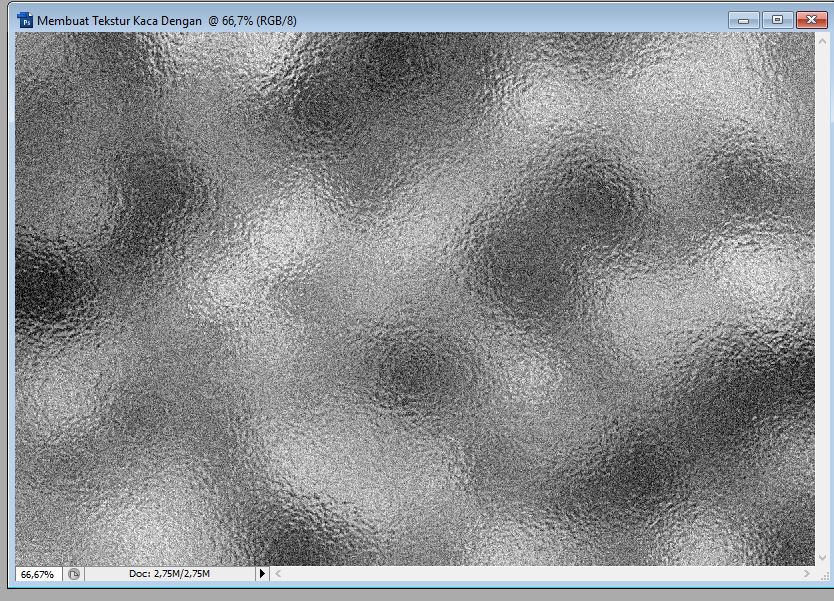The width and height of the screenshot is (834, 601).
Task: Minimize the Membuat Tekstur Kaca document window
Action: 744,20
